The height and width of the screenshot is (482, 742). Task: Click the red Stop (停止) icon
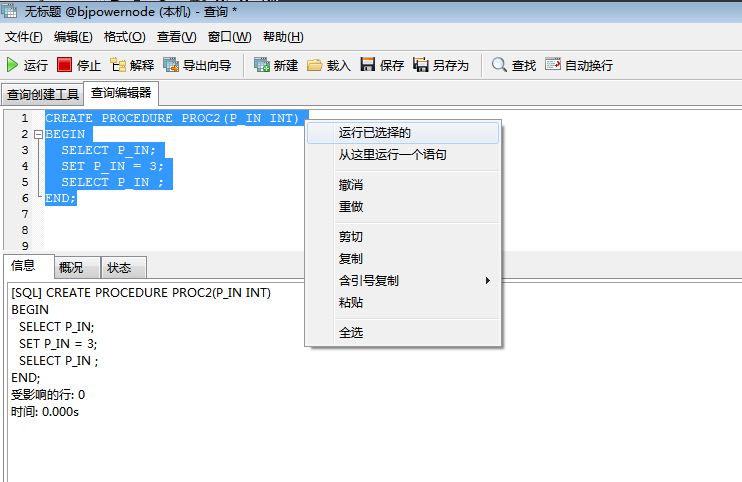click(x=64, y=65)
